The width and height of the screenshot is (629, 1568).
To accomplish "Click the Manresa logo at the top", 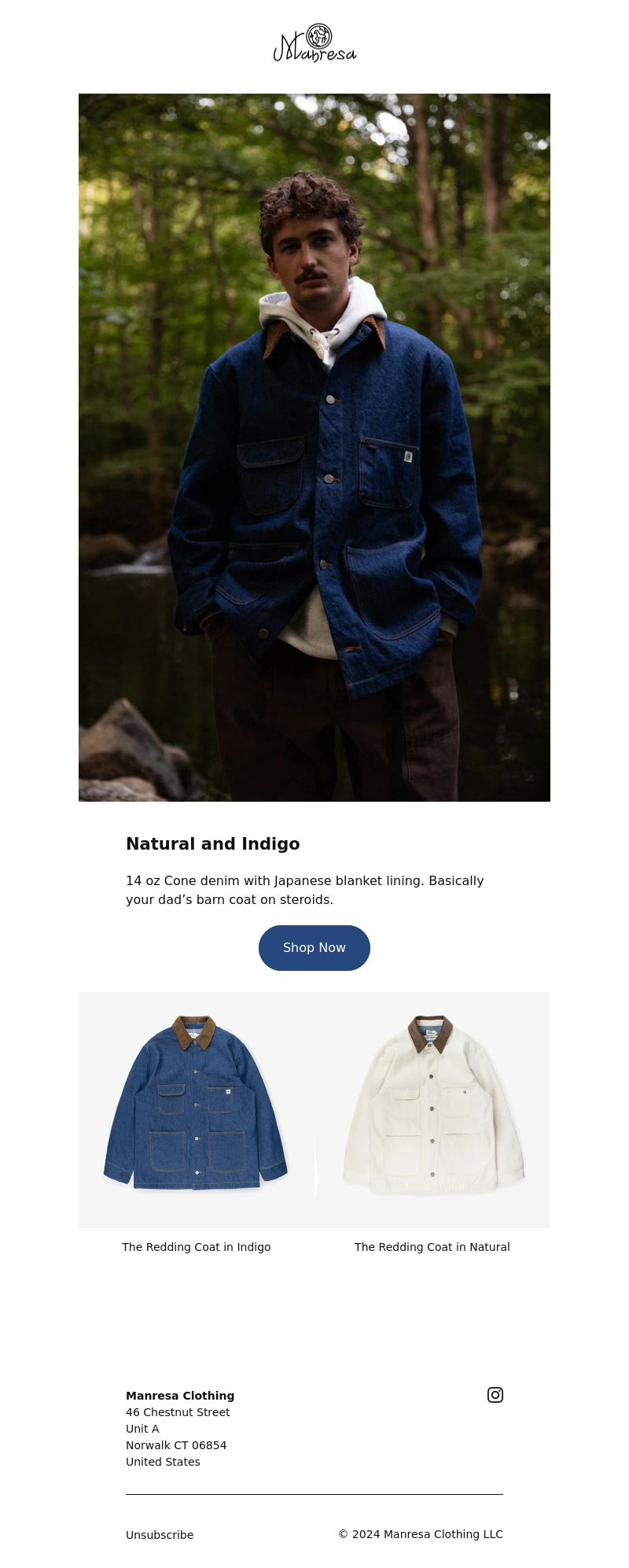I will tap(314, 43).
